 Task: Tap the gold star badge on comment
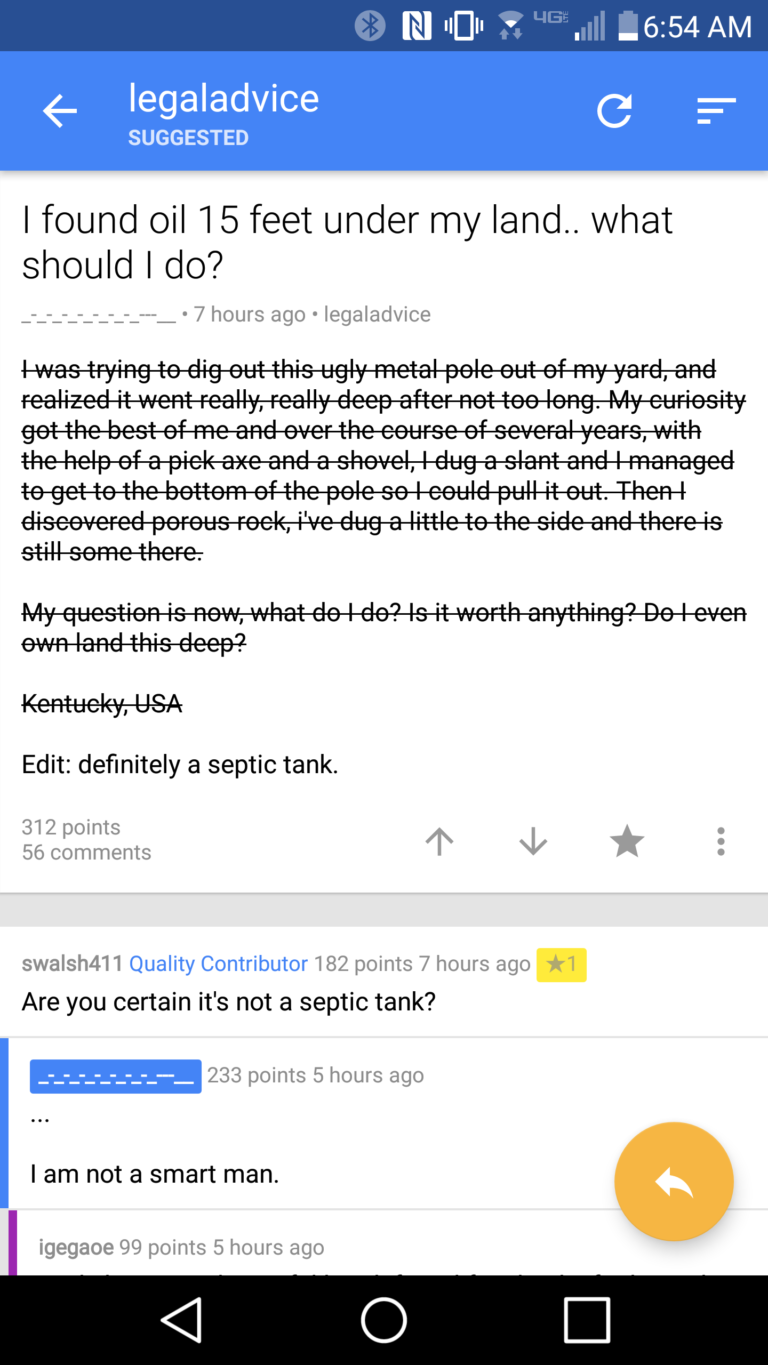561,964
